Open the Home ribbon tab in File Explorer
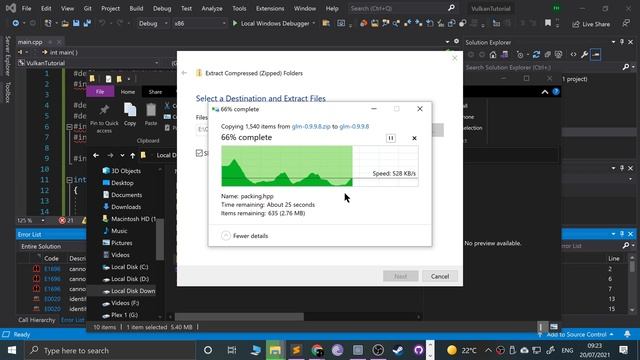Image resolution: width=640 pixels, height=360 pixels. click(x=128, y=92)
